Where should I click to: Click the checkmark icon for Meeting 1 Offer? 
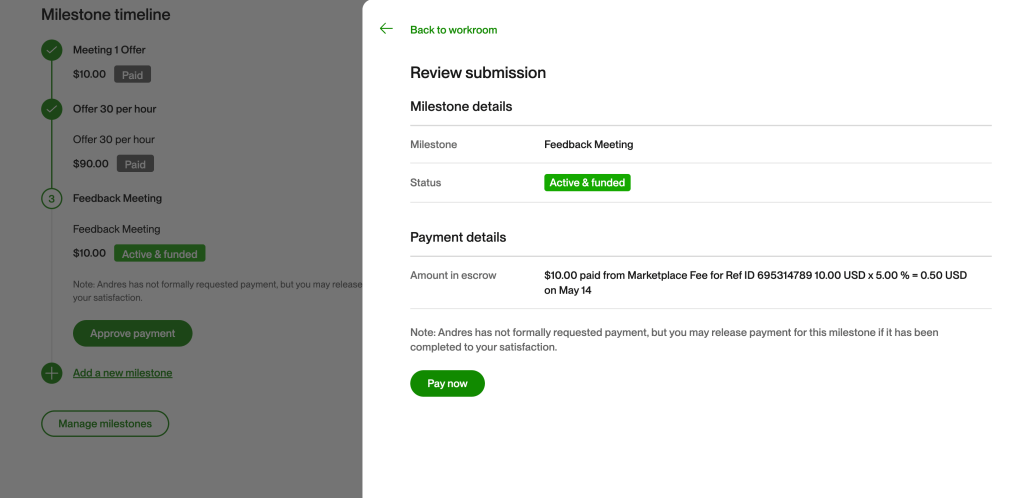click(52, 50)
